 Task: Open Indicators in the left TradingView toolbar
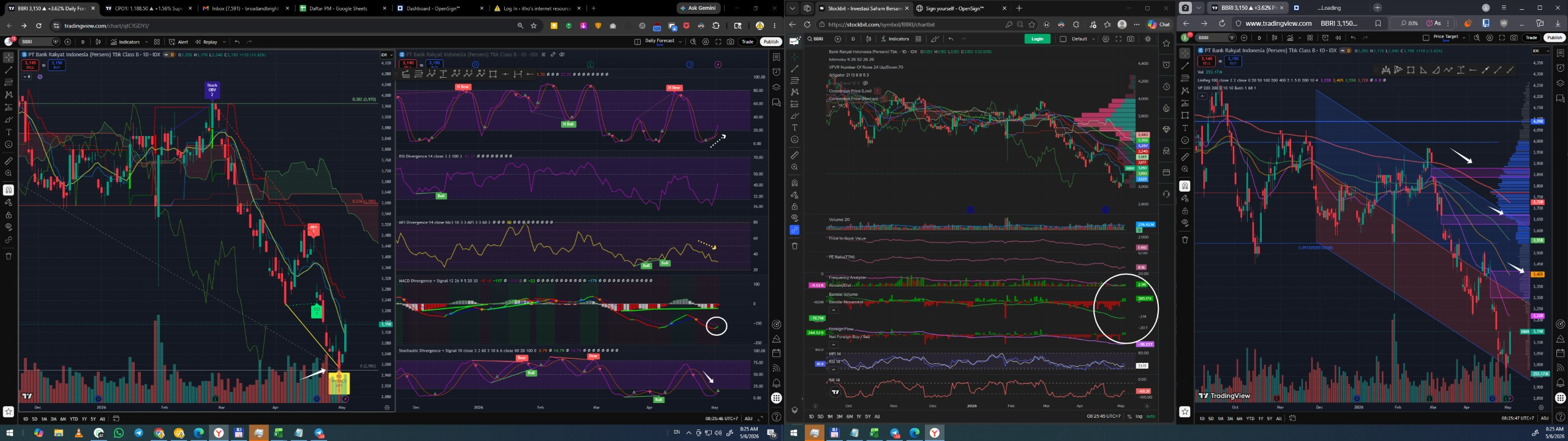(x=126, y=42)
